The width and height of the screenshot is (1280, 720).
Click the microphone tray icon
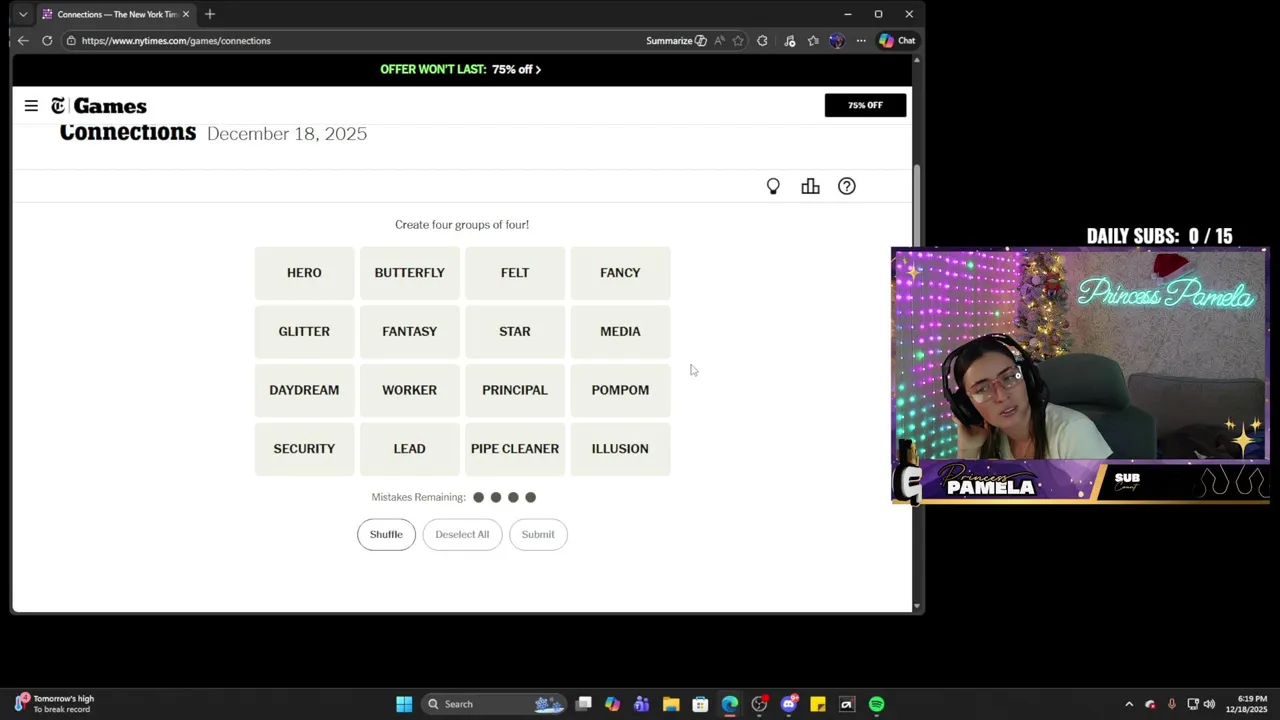tap(1171, 704)
